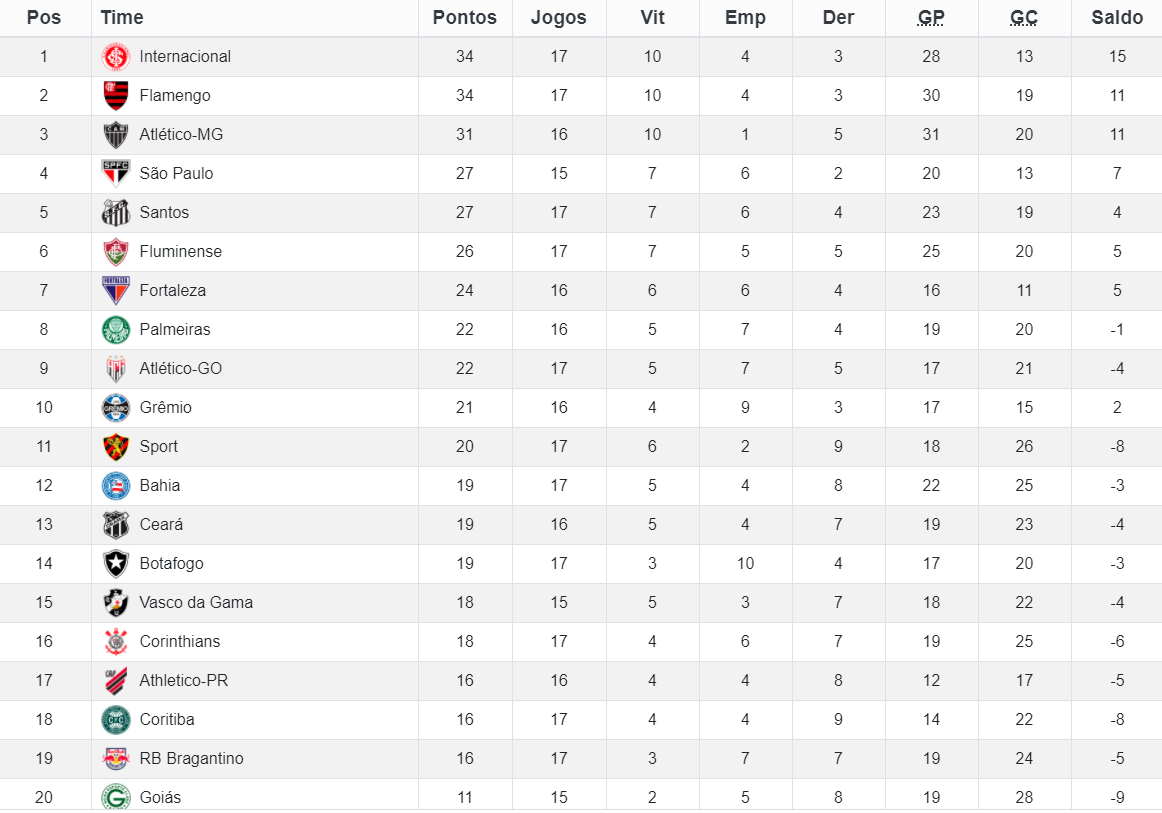The width and height of the screenshot is (1162, 813).
Task: Open the Palmeiras green badge
Action: point(116,330)
